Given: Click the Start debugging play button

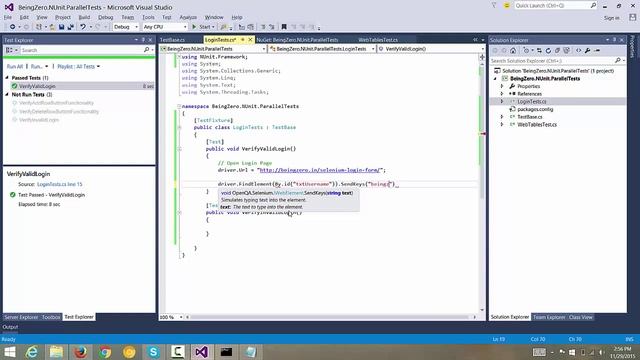Looking at the screenshot, I should tap(194, 27).
